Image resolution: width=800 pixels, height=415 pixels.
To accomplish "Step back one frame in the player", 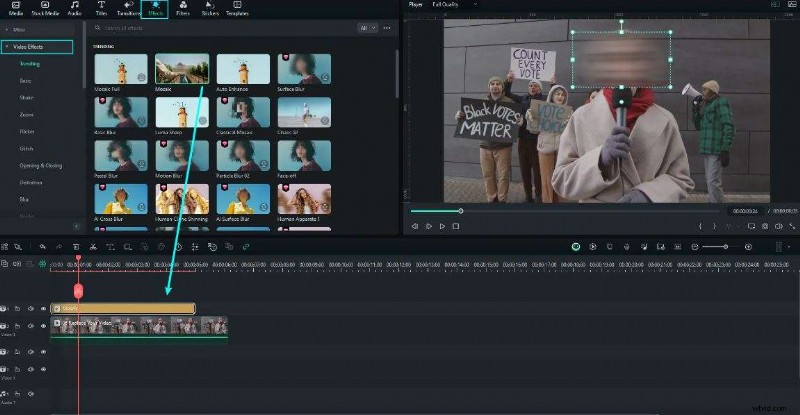I will [415, 226].
